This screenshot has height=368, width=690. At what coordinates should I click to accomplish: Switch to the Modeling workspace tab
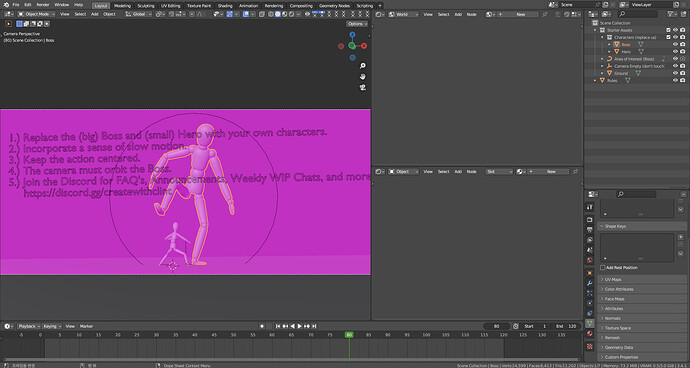coord(122,6)
